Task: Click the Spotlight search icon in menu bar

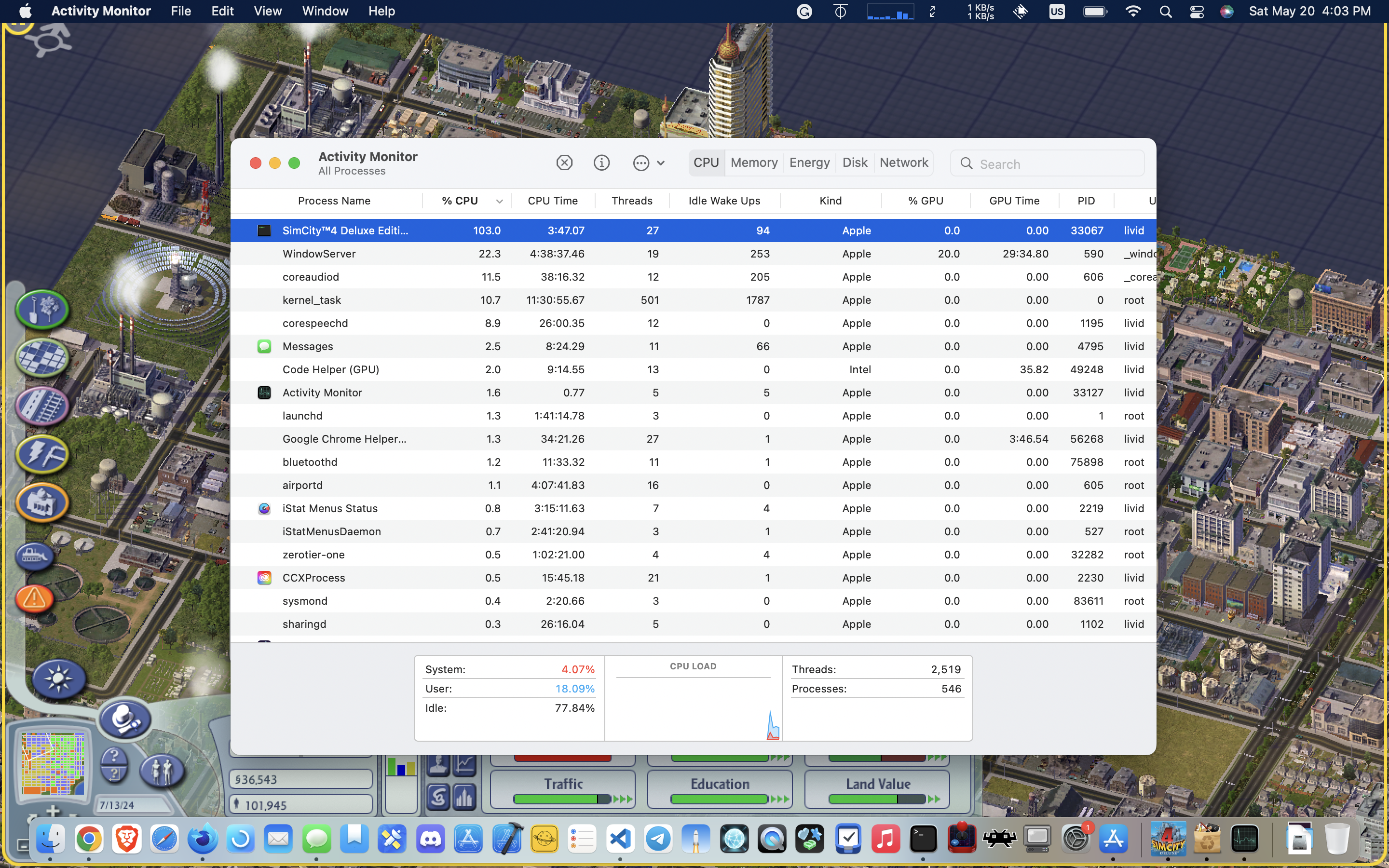Action: (x=1165, y=12)
